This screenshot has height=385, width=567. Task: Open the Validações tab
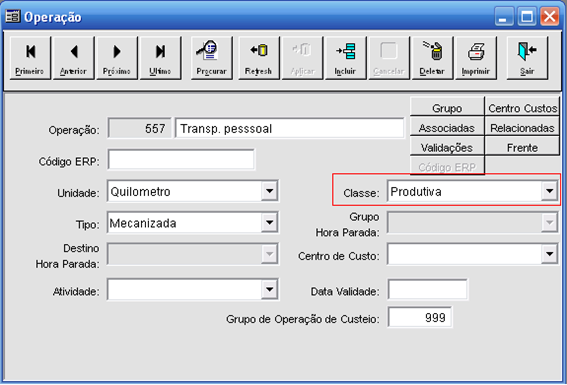tap(447, 147)
